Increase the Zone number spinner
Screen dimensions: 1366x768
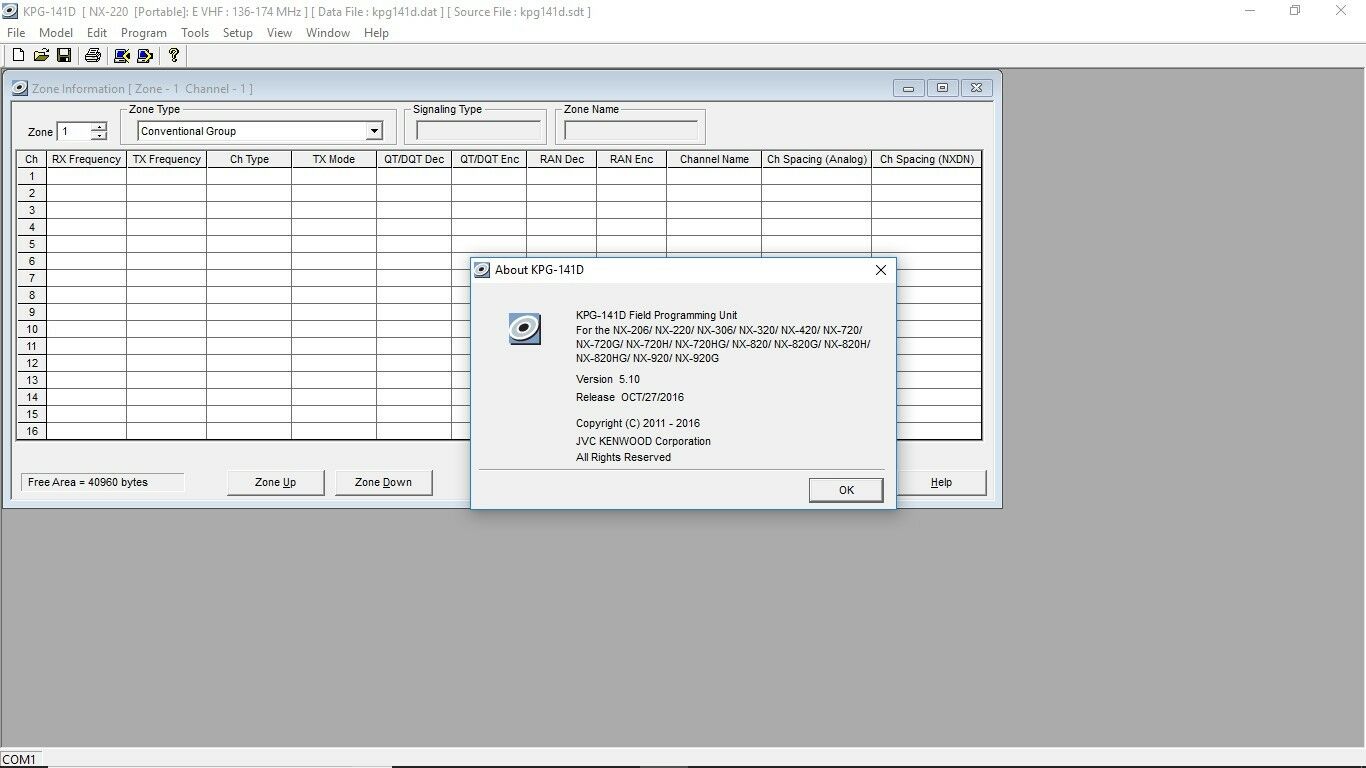[98, 127]
